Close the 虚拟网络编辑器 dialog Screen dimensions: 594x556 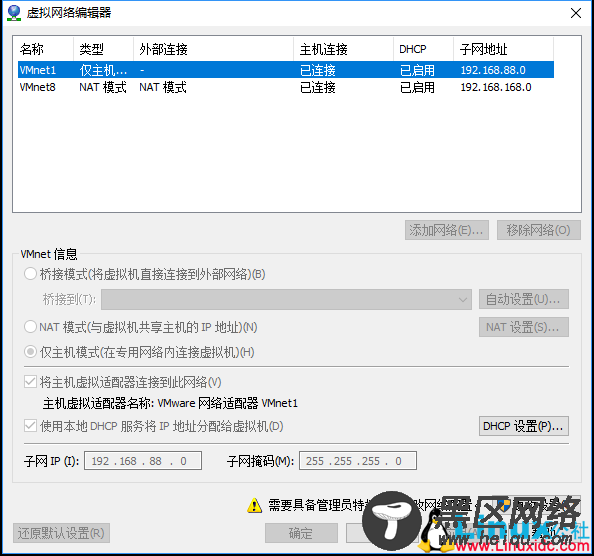576,13
